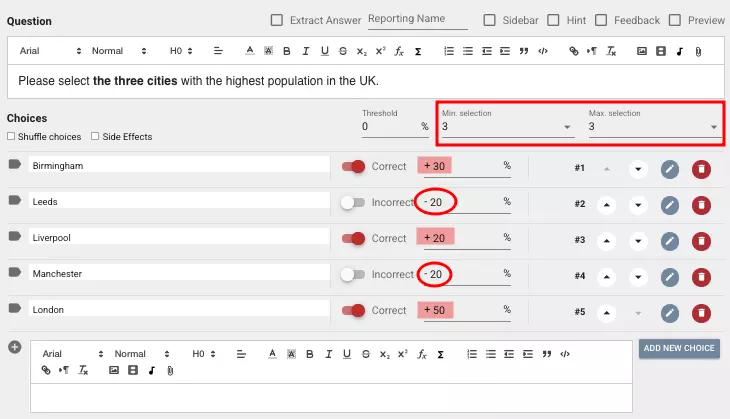Viewport: 730px width, 419px height.
Task: Edit the Liverpool choice
Action: [x=669, y=241]
